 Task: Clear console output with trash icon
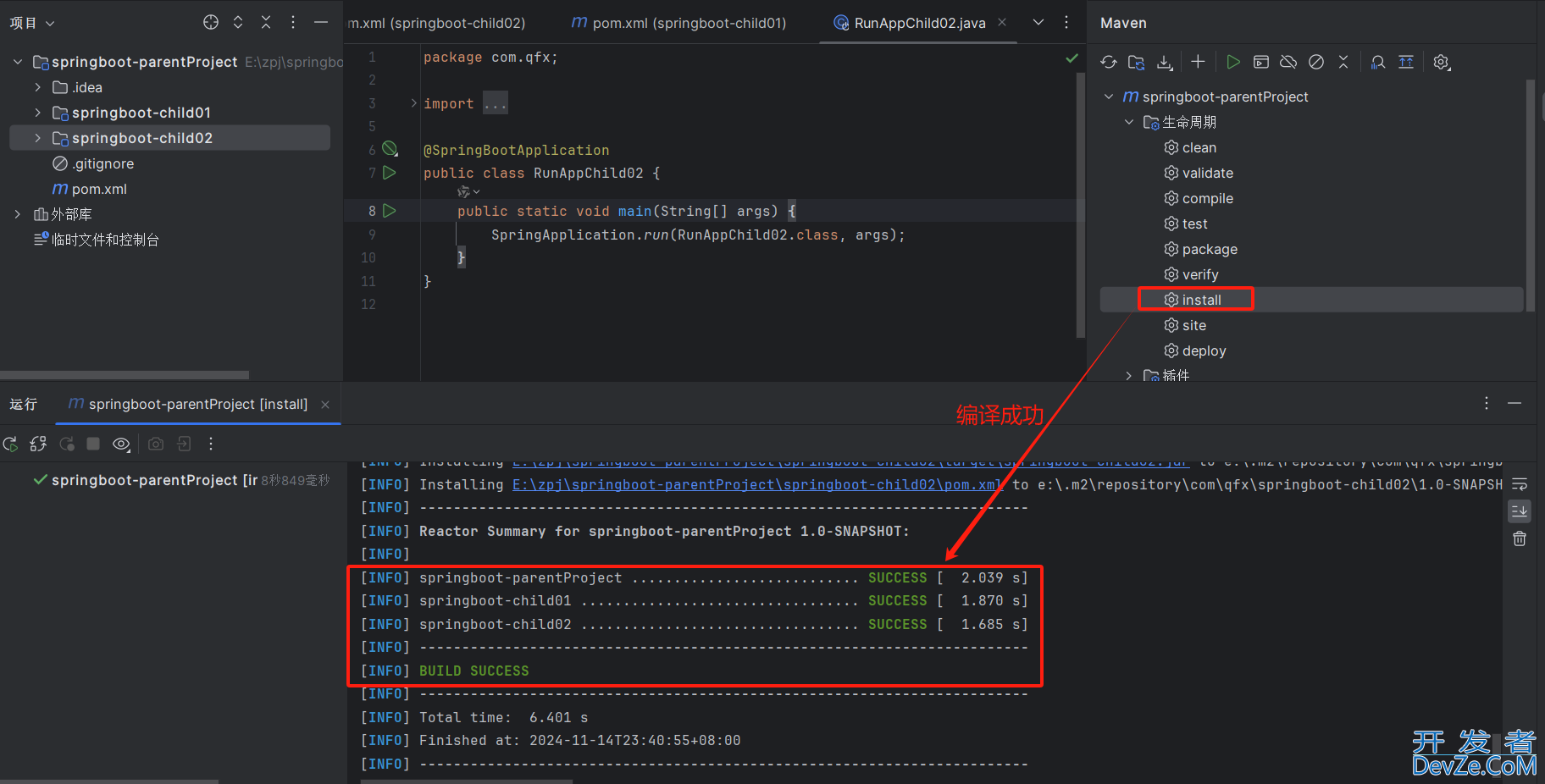coord(1520,538)
